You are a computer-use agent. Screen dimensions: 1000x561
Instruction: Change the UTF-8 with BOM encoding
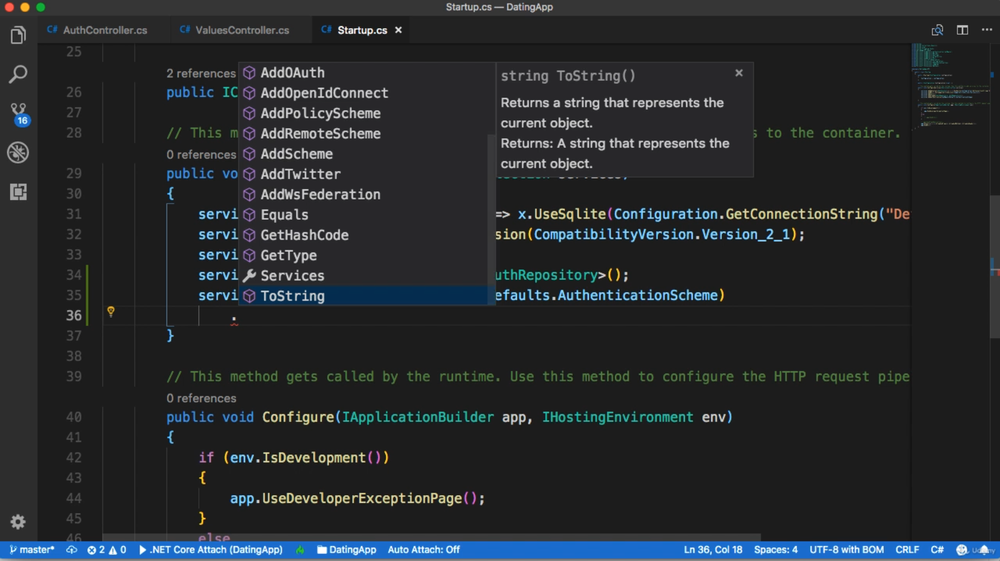click(846, 550)
